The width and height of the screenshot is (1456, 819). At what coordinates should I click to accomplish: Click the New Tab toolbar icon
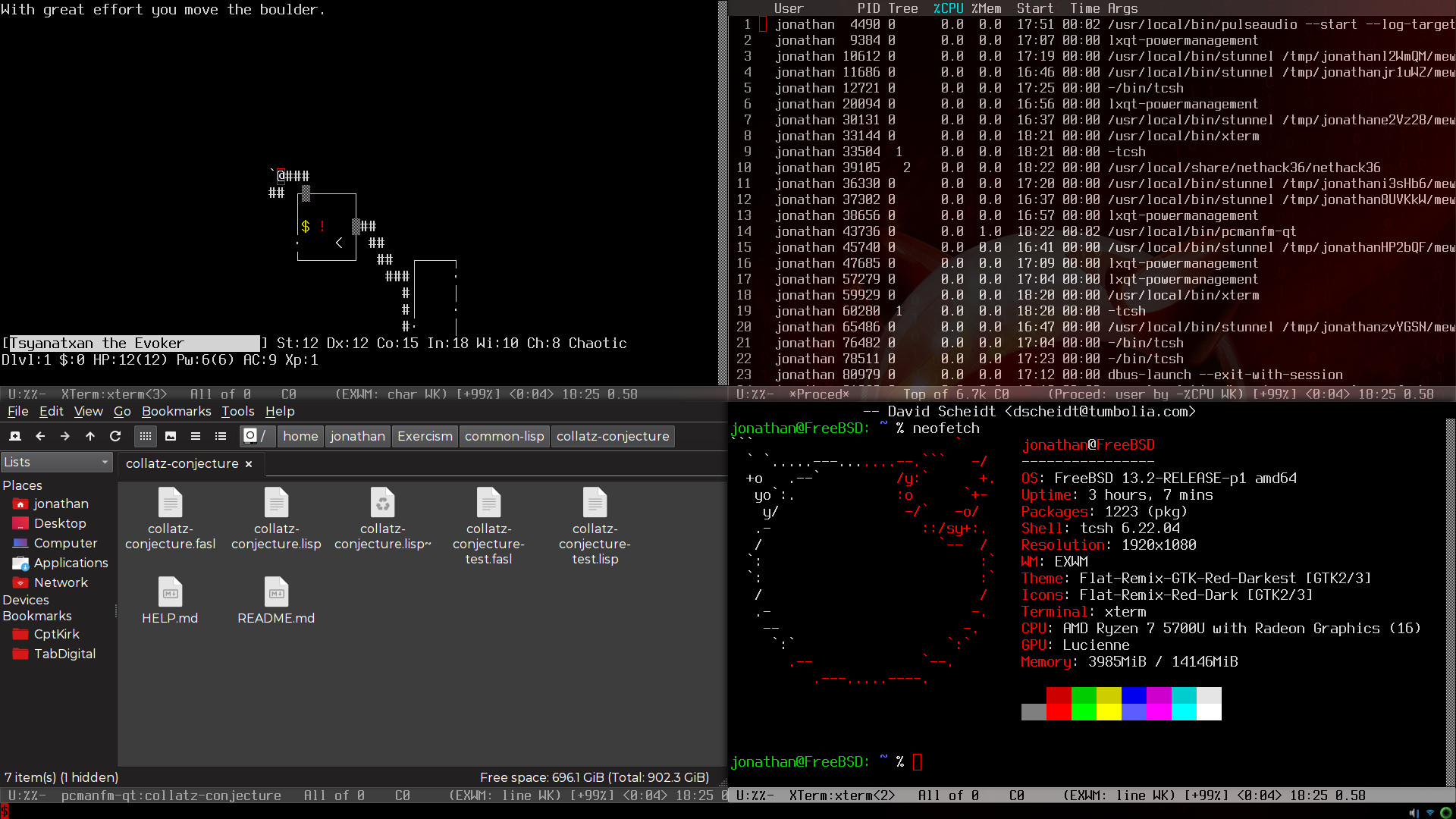pos(15,436)
